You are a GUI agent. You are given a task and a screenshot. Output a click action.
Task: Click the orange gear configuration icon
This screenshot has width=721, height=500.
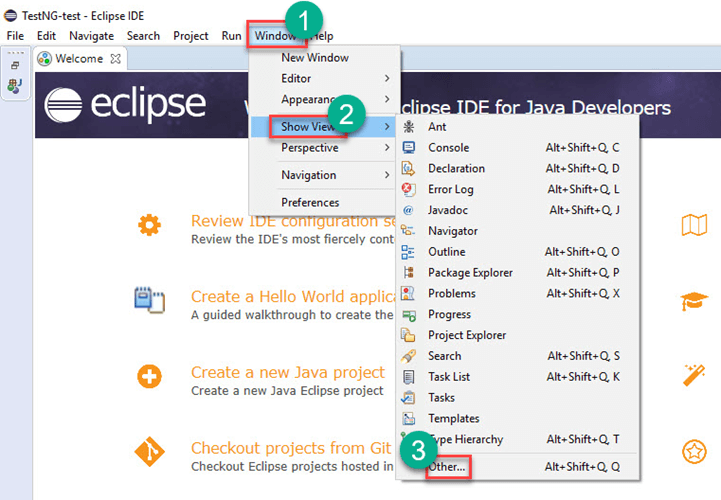pyautogui.click(x=149, y=226)
